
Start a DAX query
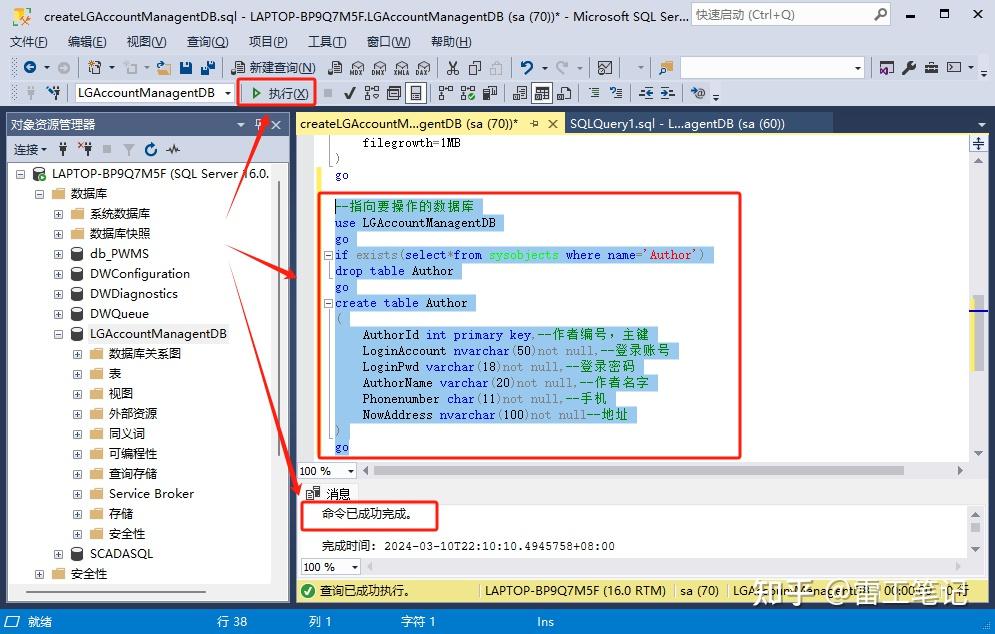click(x=423, y=67)
